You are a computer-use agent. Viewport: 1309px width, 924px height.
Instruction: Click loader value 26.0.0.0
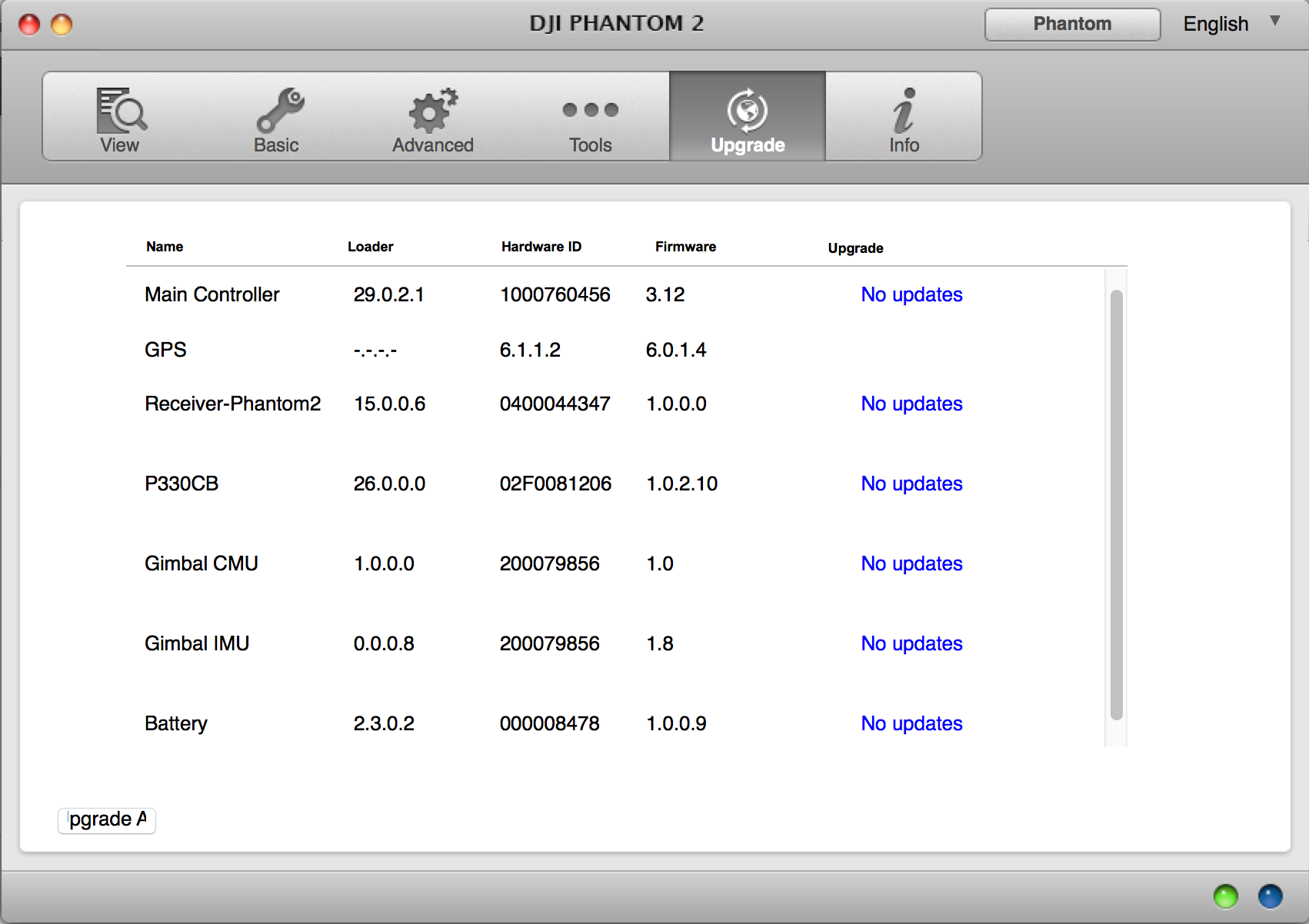pyautogui.click(x=389, y=484)
